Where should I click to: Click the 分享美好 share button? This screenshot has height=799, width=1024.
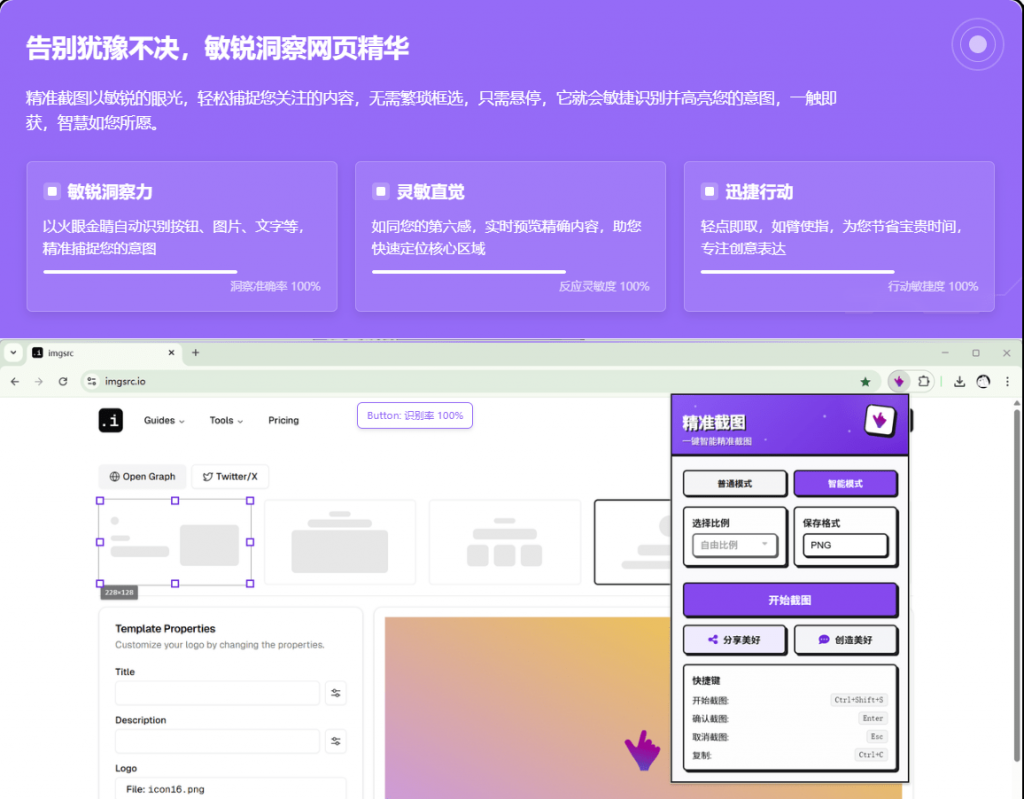(734, 639)
